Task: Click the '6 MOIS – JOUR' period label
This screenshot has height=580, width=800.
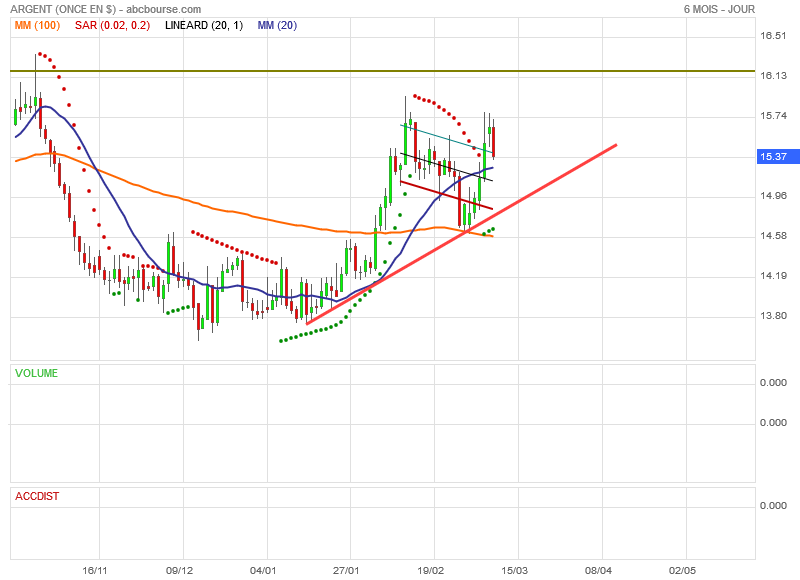Action: click(719, 9)
